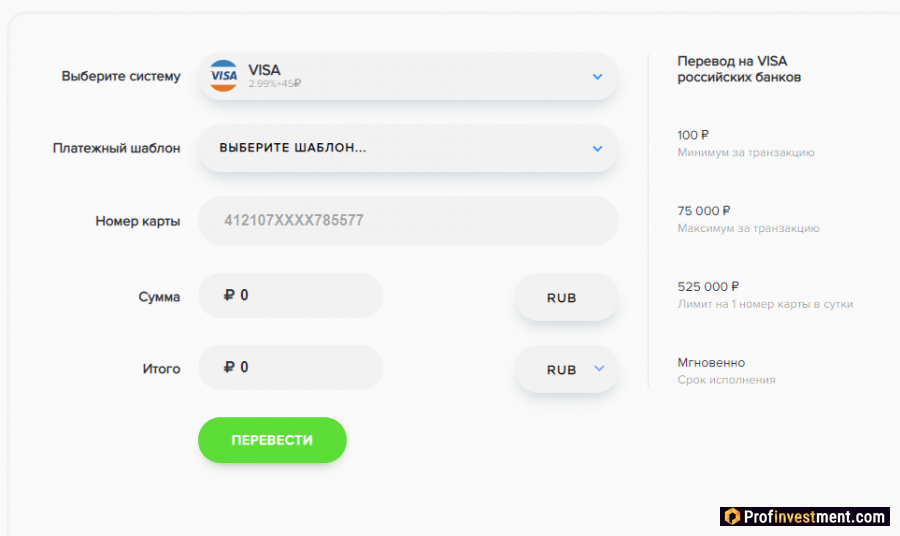This screenshot has height=536, width=900.
Task: Click the Платежный шаблон label
Action: tap(117, 148)
